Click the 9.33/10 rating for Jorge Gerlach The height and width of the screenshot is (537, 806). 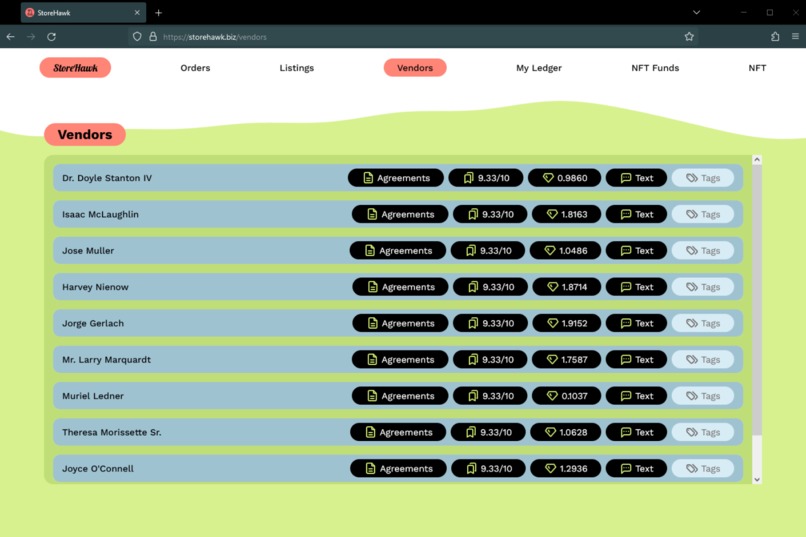pos(490,323)
